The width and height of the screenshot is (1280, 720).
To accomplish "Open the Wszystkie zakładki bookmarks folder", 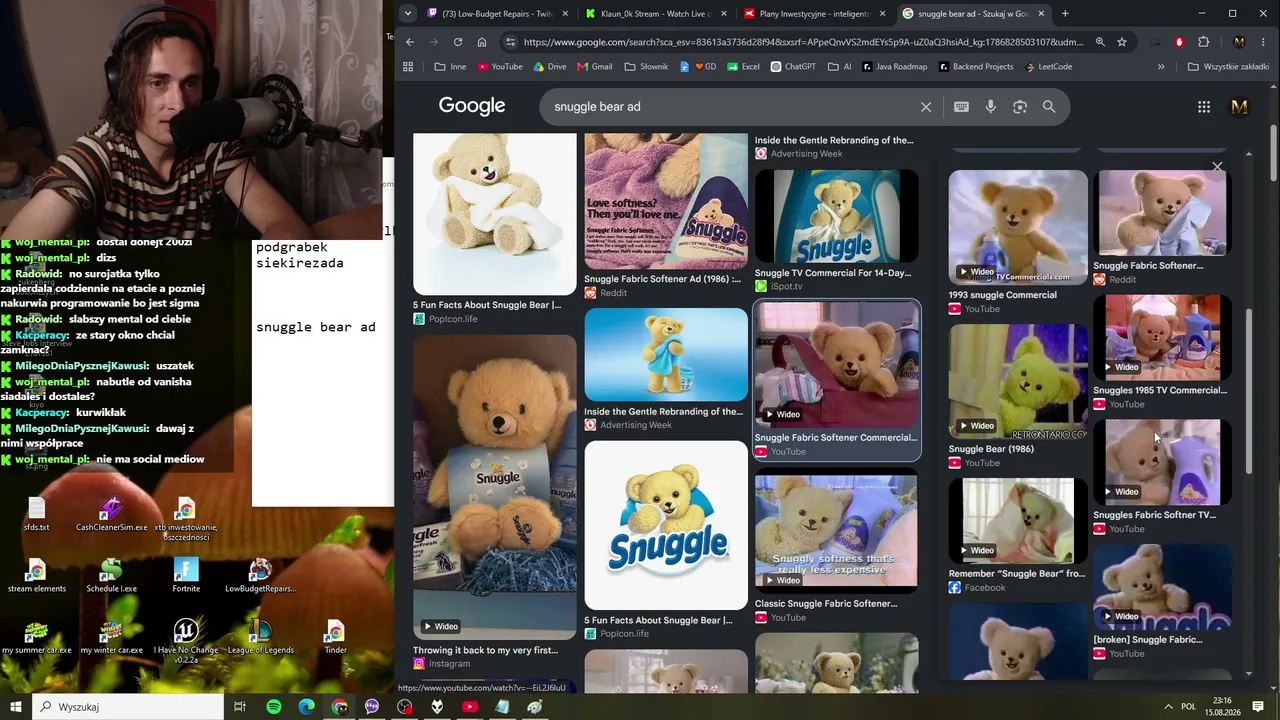I will 1229,67.
